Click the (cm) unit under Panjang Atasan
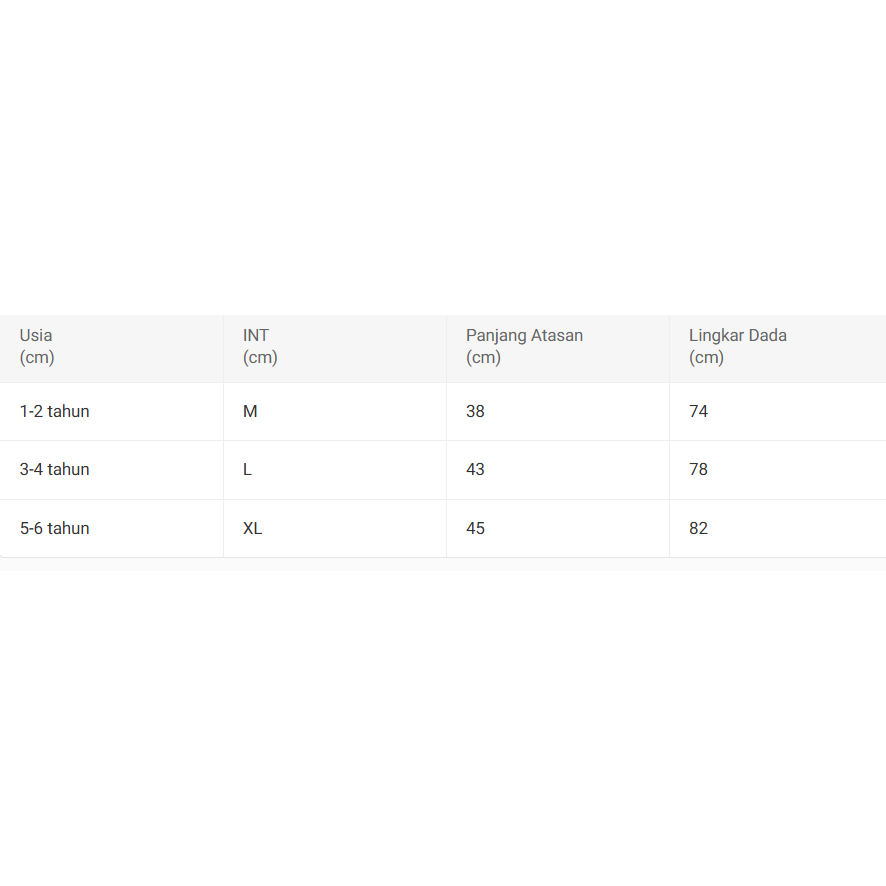886x886 pixels. 483,358
